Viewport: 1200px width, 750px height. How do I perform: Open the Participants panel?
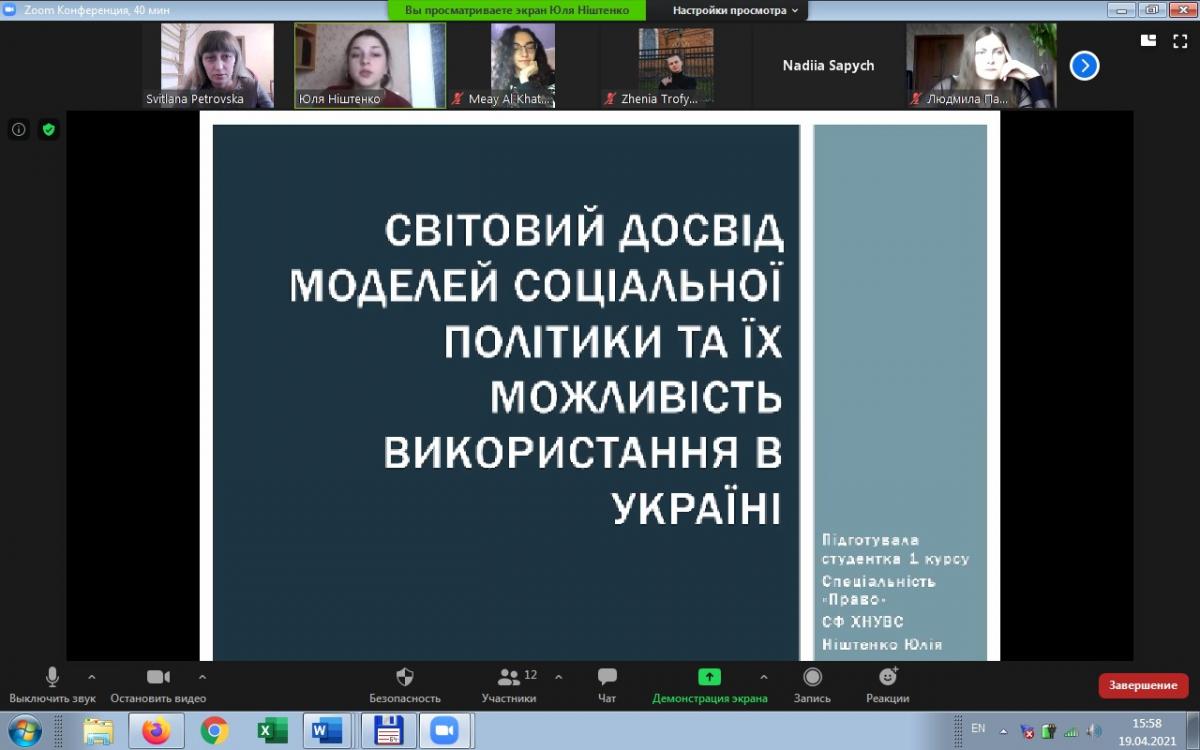tap(509, 678)
